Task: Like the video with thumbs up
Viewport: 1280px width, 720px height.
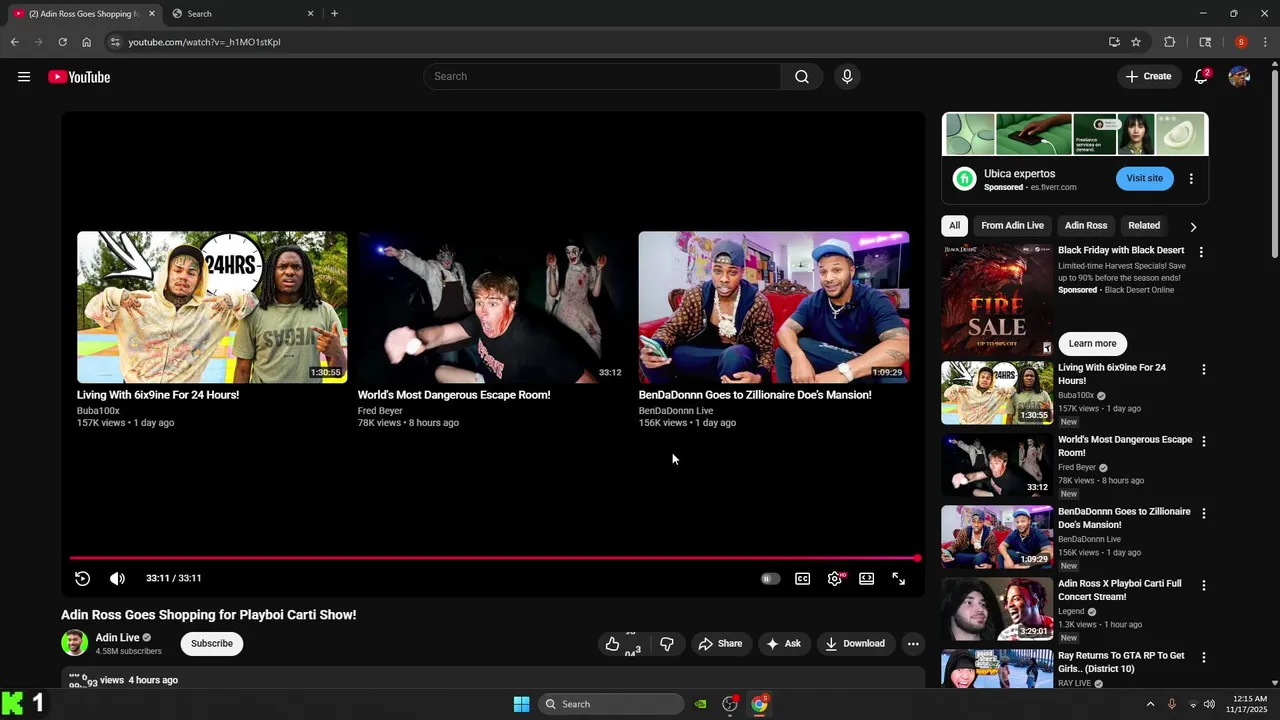Action: (x=613, y=644)
